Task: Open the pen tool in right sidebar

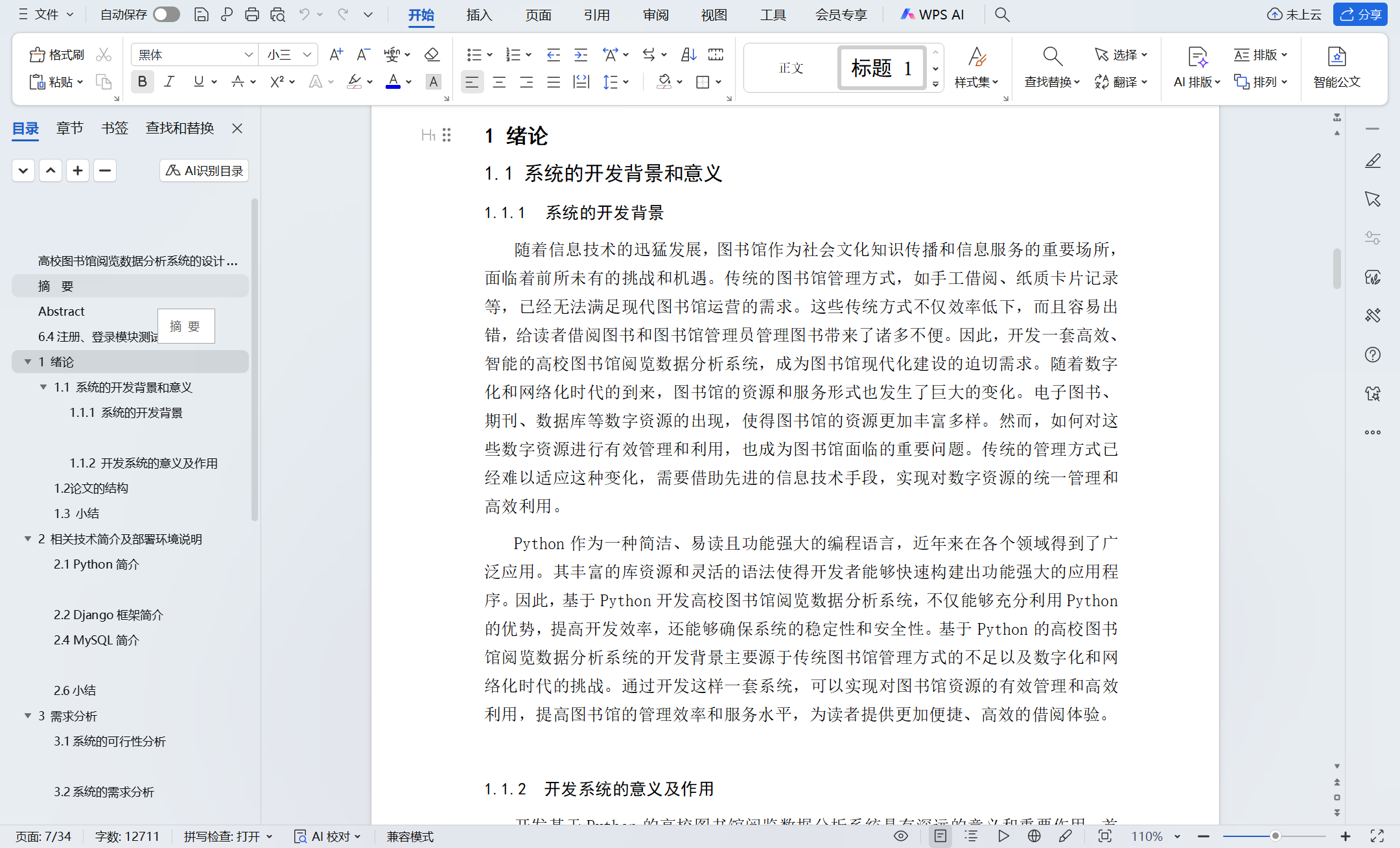Action: pyautogui.click(x=1373, y=160)
